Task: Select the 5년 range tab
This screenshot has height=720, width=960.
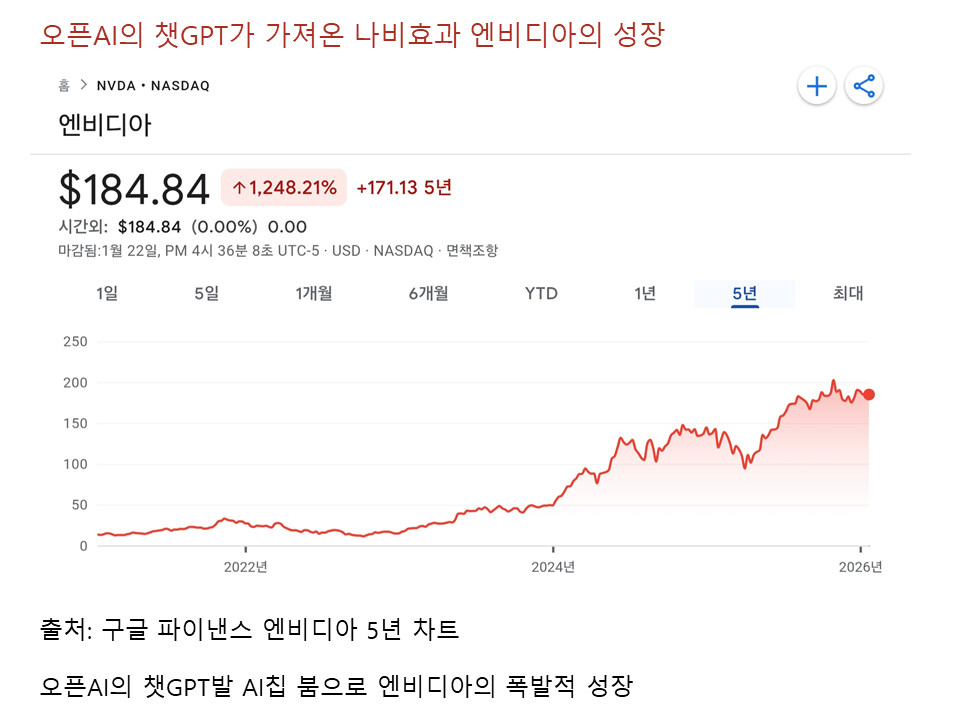Action: [745, 293]
